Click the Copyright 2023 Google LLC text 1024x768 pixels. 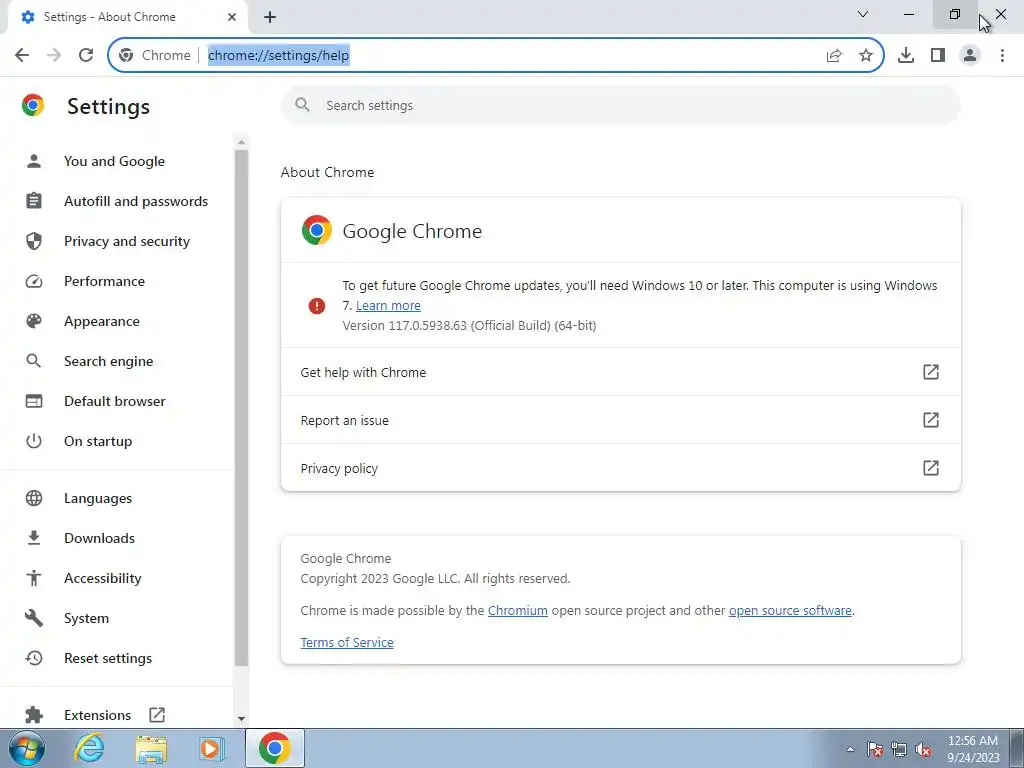pyautogui.click(x=435, y=579)
